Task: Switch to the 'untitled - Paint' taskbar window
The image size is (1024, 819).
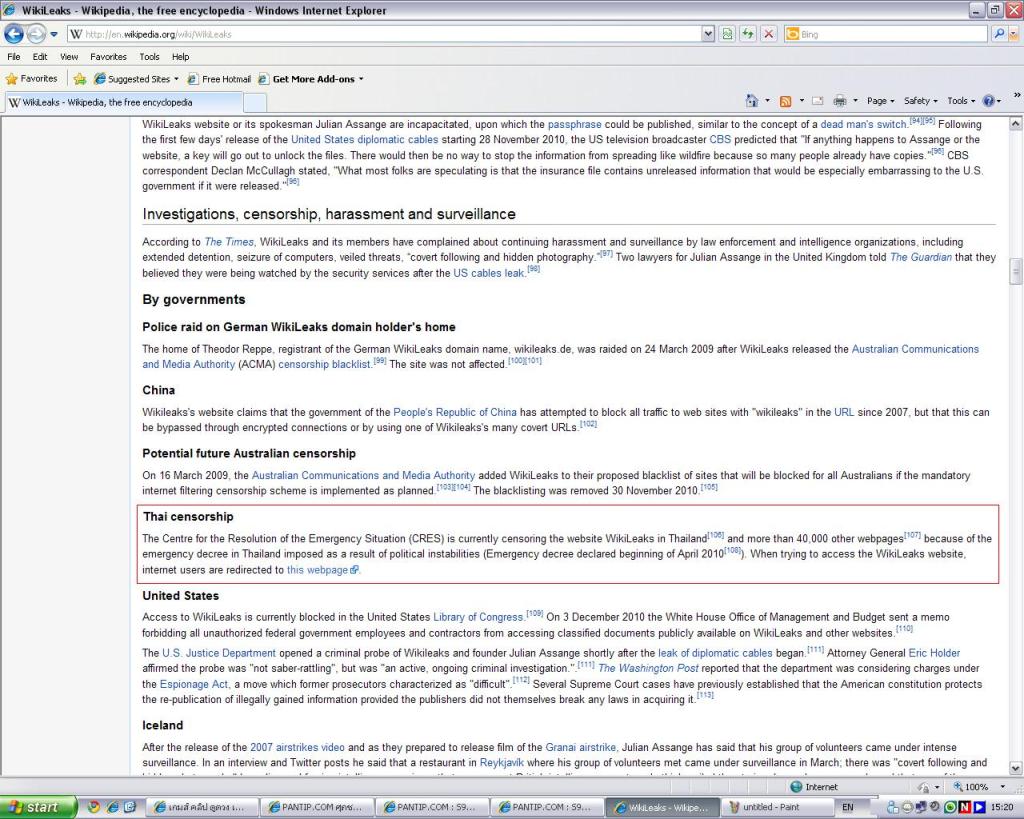Action: (777, 807)
